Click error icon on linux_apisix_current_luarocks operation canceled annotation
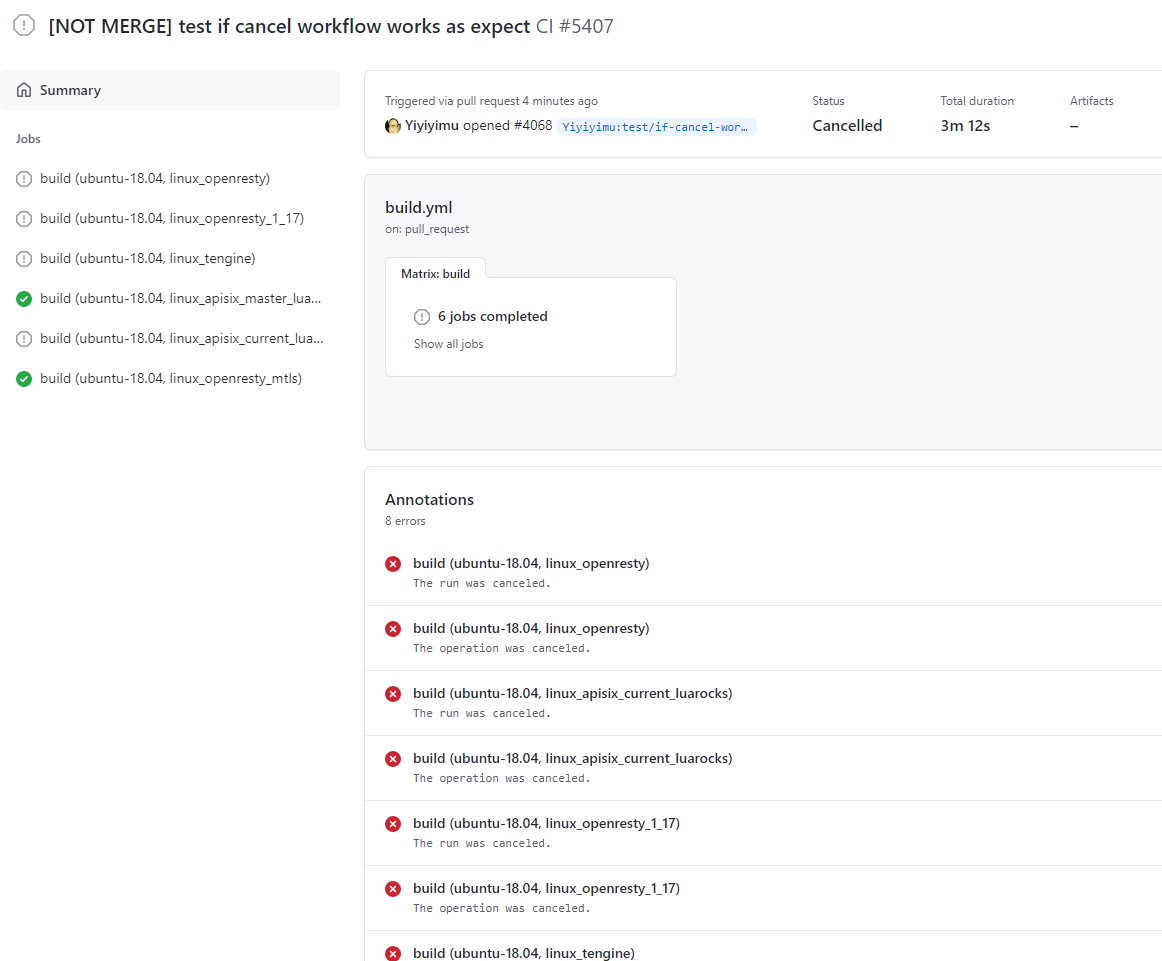 point(393,759)
